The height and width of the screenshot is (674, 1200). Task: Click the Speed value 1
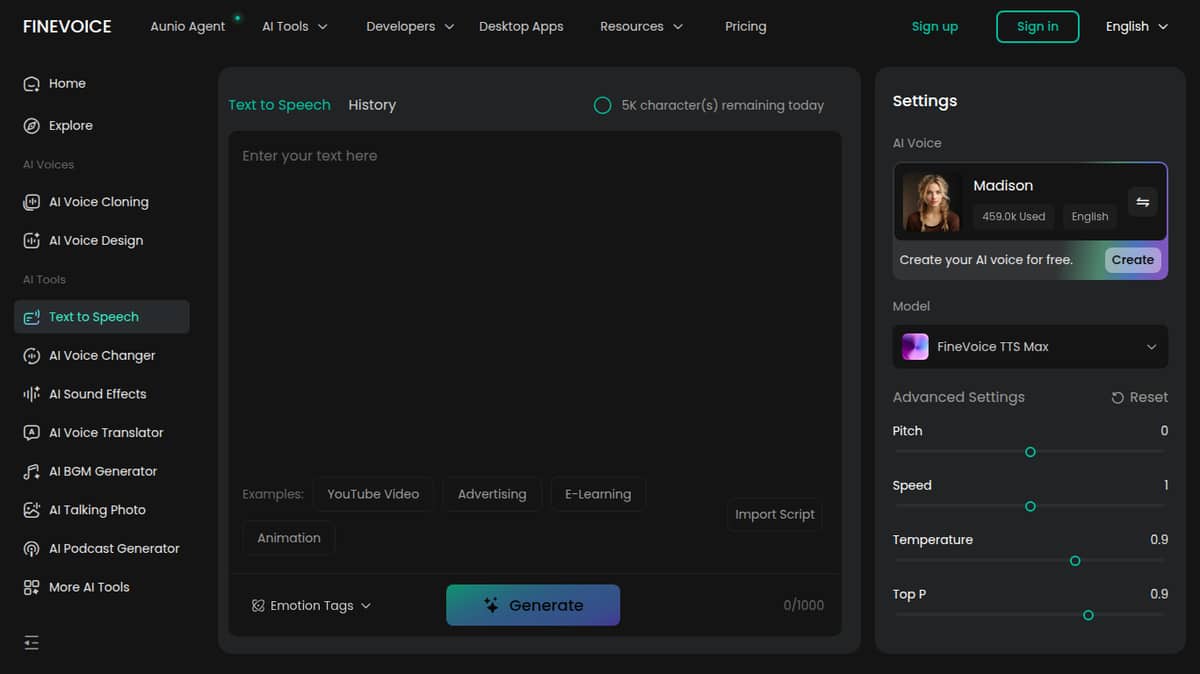point(1166,486)
